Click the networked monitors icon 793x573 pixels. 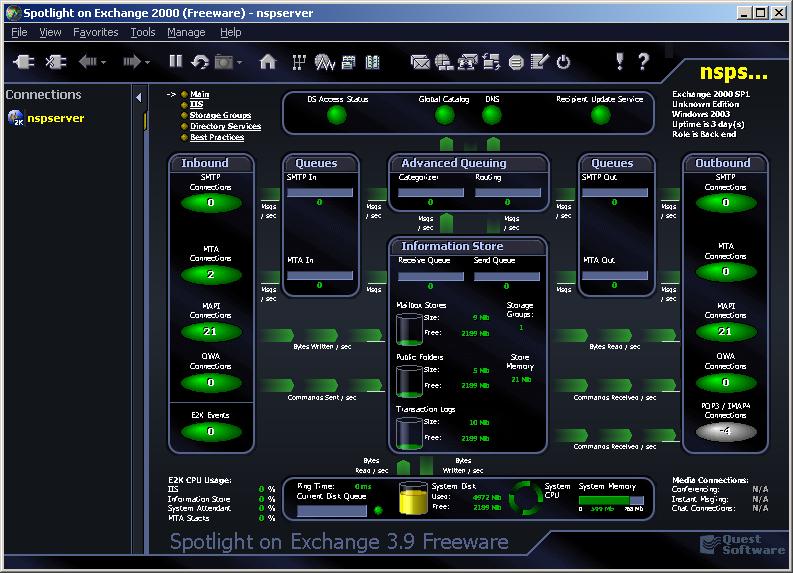[468, 62]
